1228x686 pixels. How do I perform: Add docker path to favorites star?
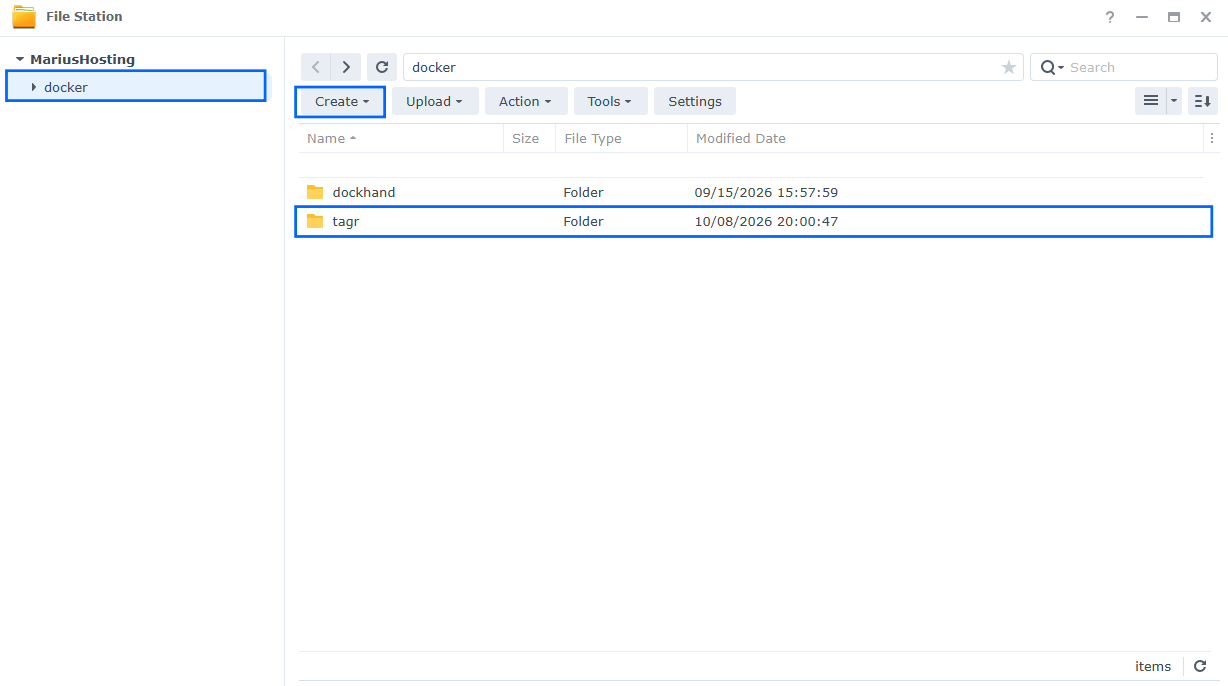tap(1009, 67)
